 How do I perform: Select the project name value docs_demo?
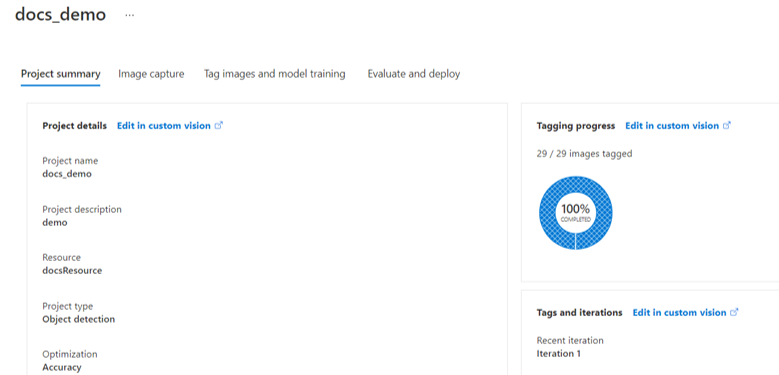[x=67, y=174]
